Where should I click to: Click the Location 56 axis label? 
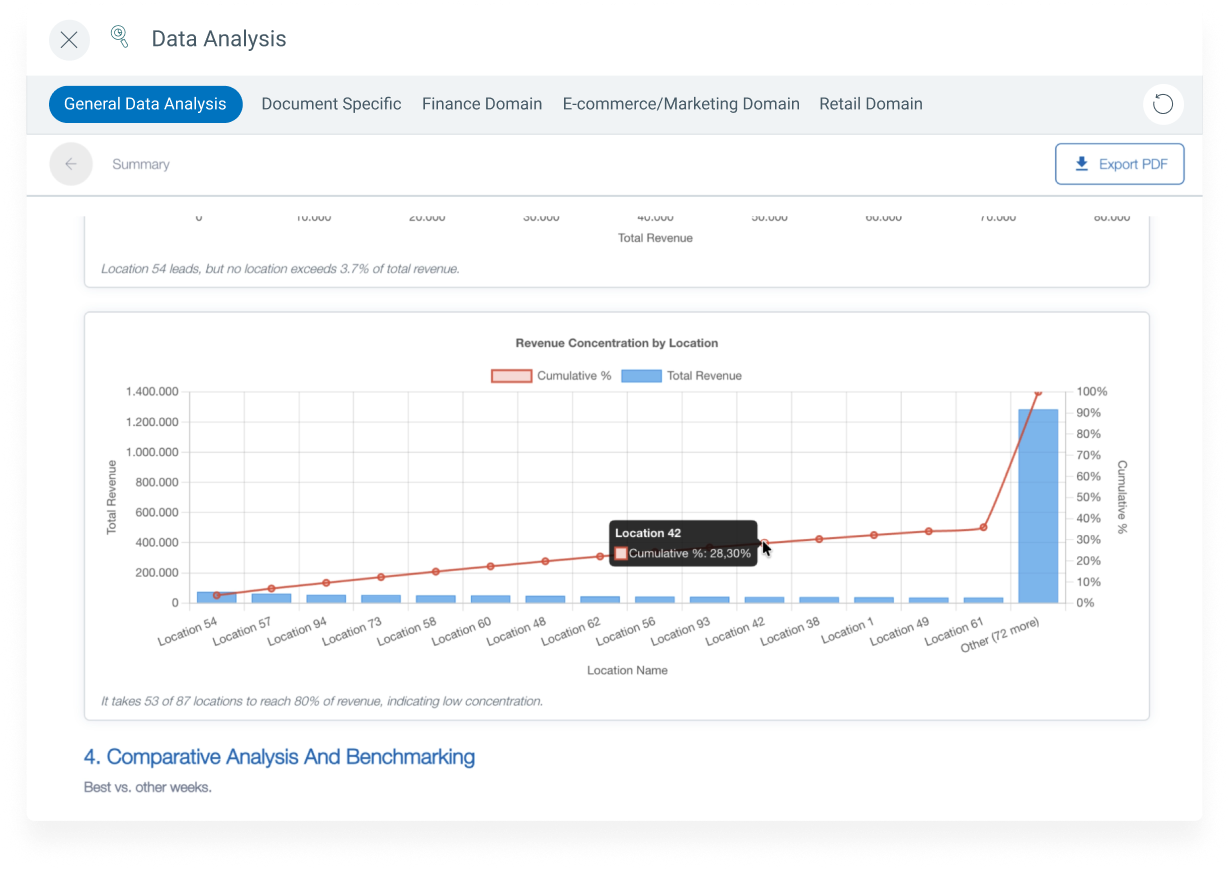(x=626, y=632)
